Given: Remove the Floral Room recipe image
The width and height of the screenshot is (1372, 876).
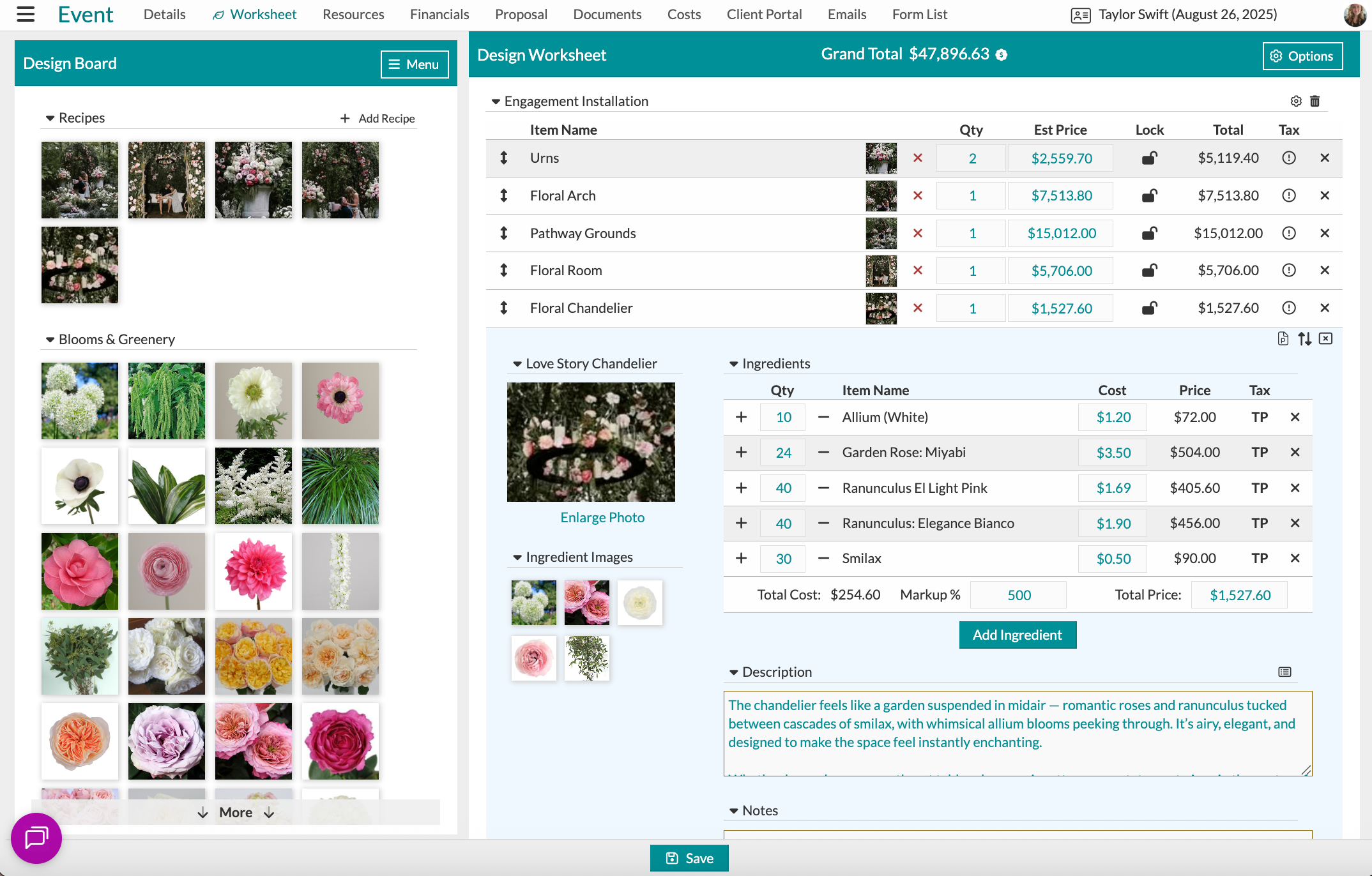Looking at the screenshot, I should (918, 270).
